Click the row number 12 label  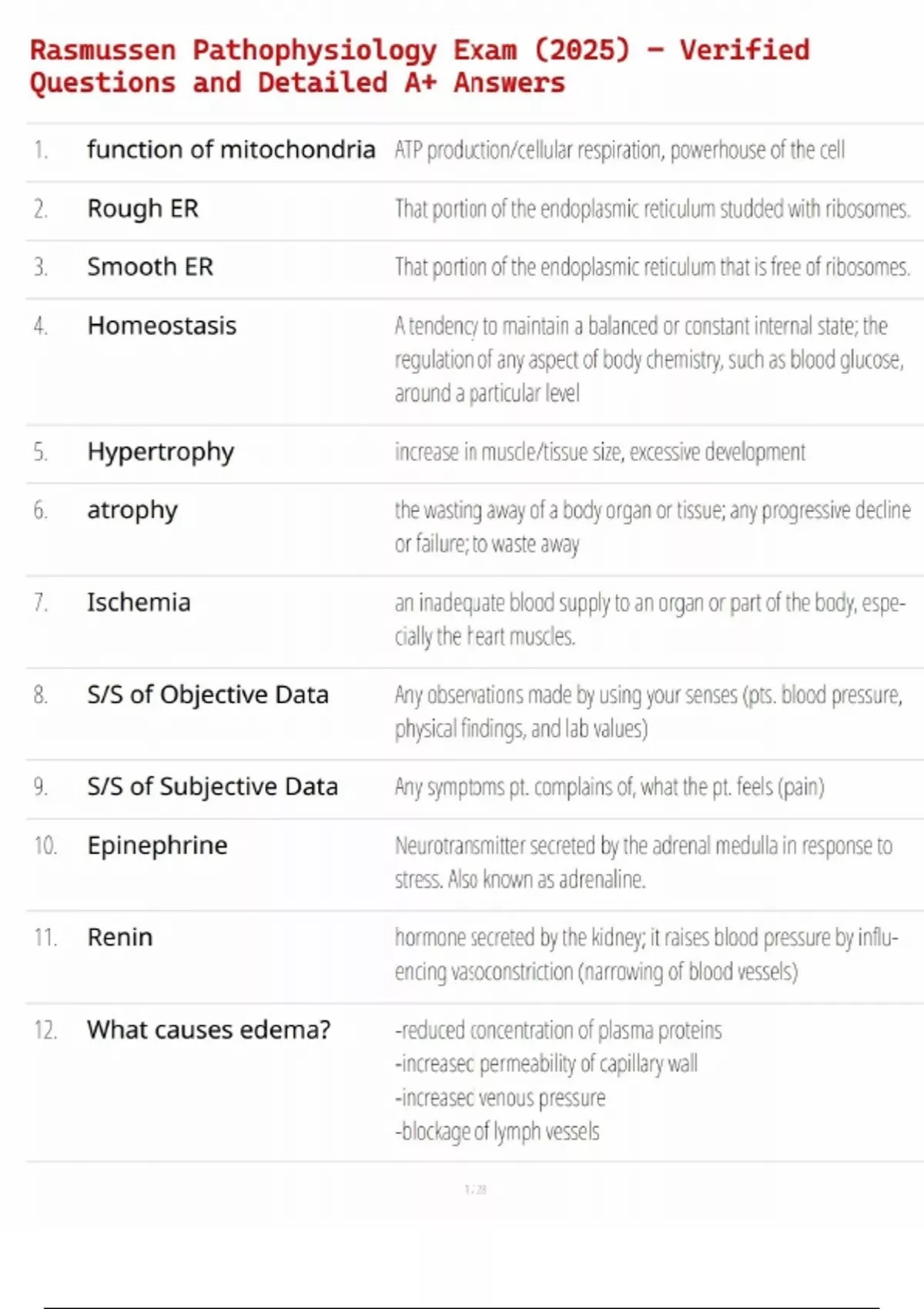pyautogui.click(x=45, y=1029)
